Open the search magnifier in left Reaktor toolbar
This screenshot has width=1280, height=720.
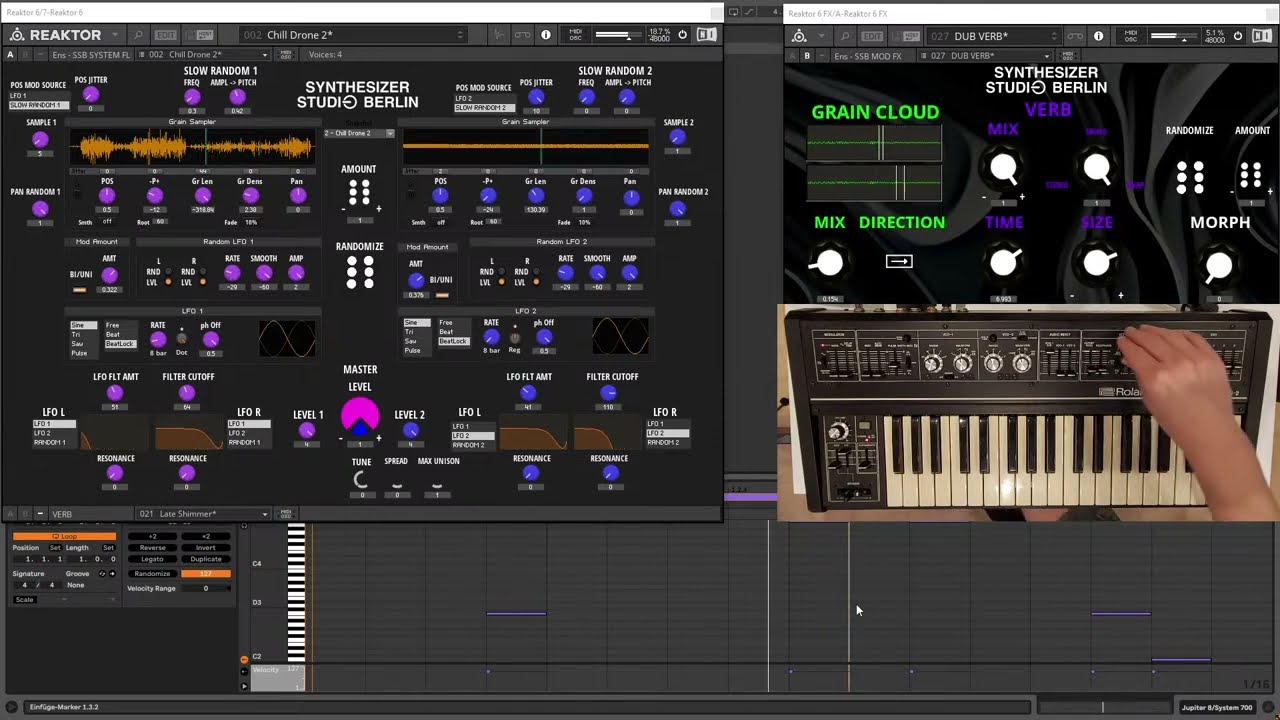tap(138, 35)
